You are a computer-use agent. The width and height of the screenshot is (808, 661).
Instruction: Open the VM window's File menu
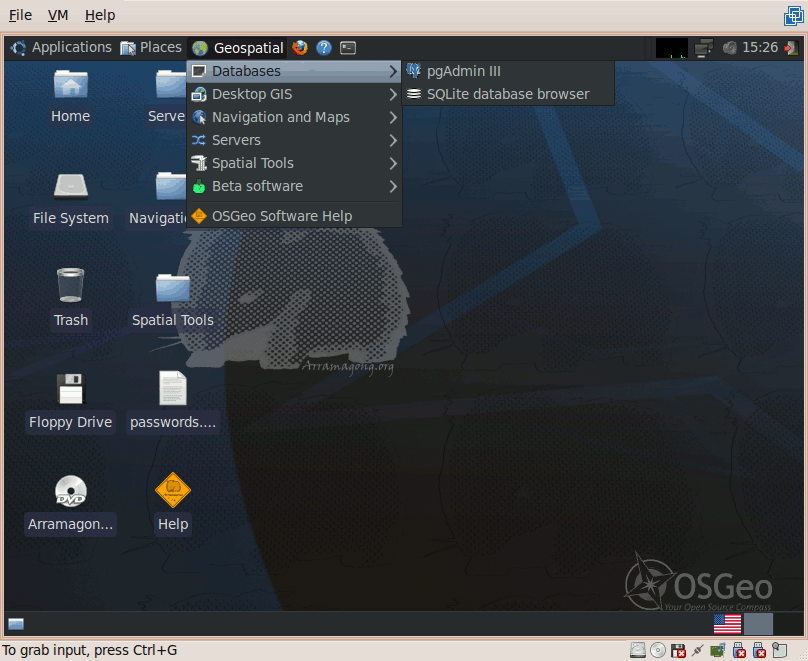click(20, 15)
